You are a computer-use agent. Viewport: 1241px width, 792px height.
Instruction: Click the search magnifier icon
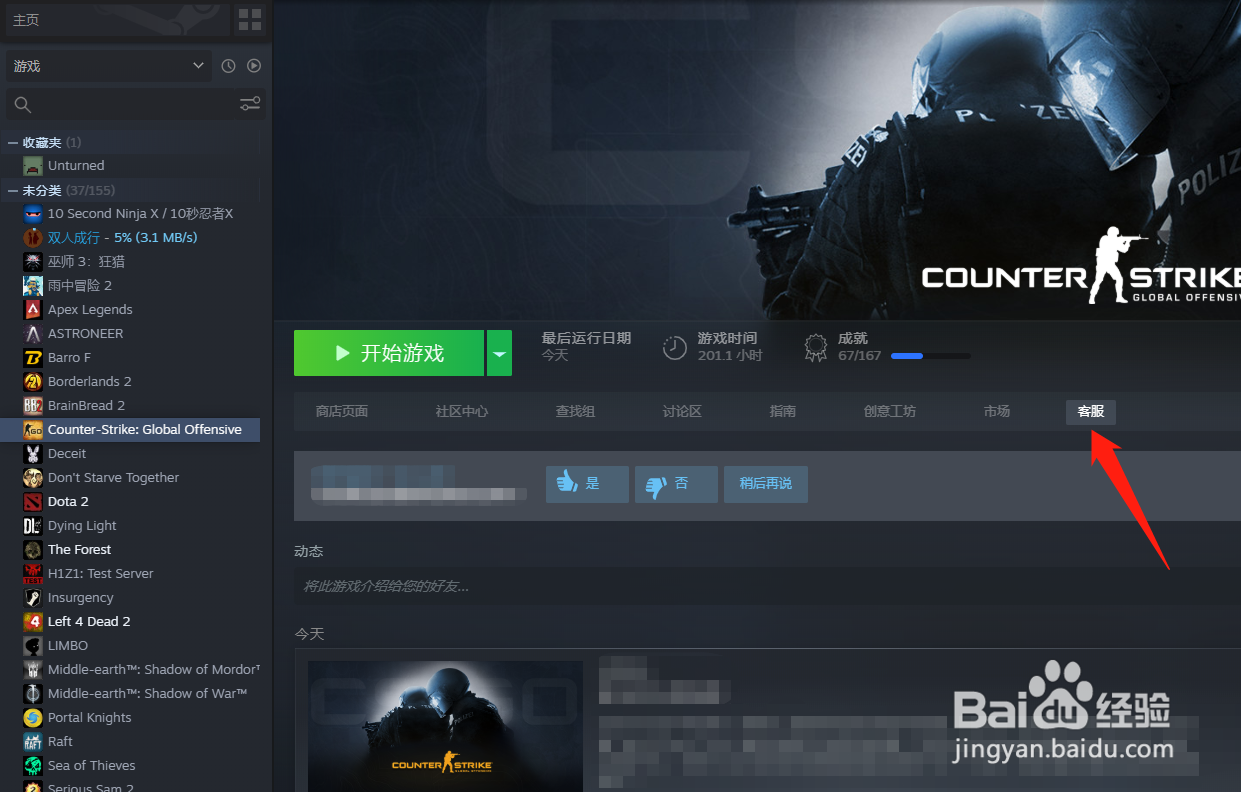point(23,104)
